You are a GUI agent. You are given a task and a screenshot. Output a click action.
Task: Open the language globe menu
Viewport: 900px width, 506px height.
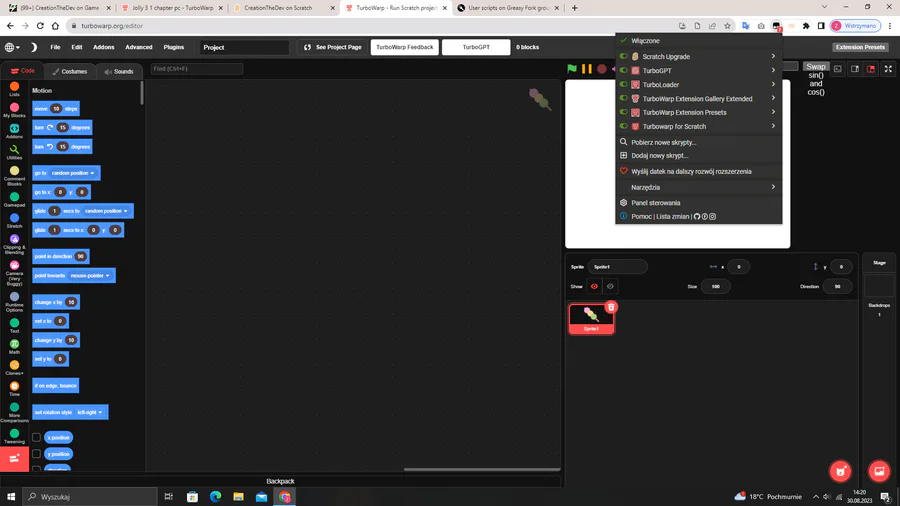[x=12, y=47]
